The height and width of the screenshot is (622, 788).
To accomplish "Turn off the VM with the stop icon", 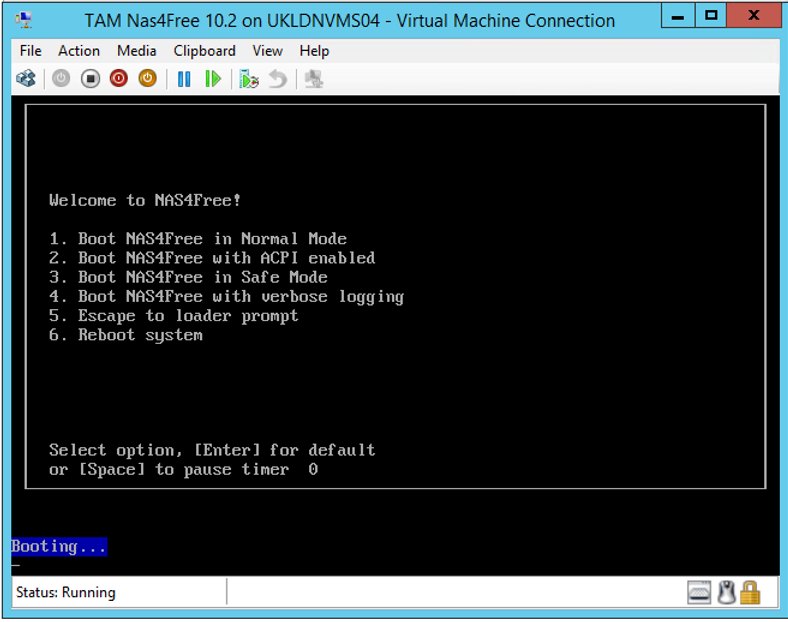I will (x=90, y=79).
